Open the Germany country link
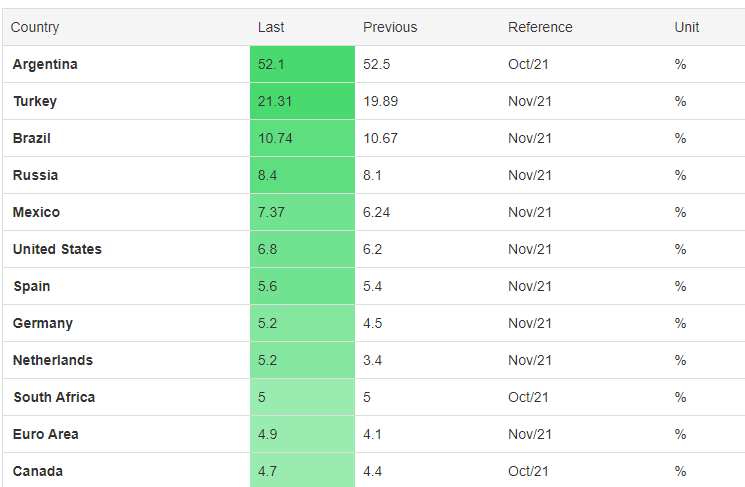Viewport: 745px width, 487px height. coord(42,324)
